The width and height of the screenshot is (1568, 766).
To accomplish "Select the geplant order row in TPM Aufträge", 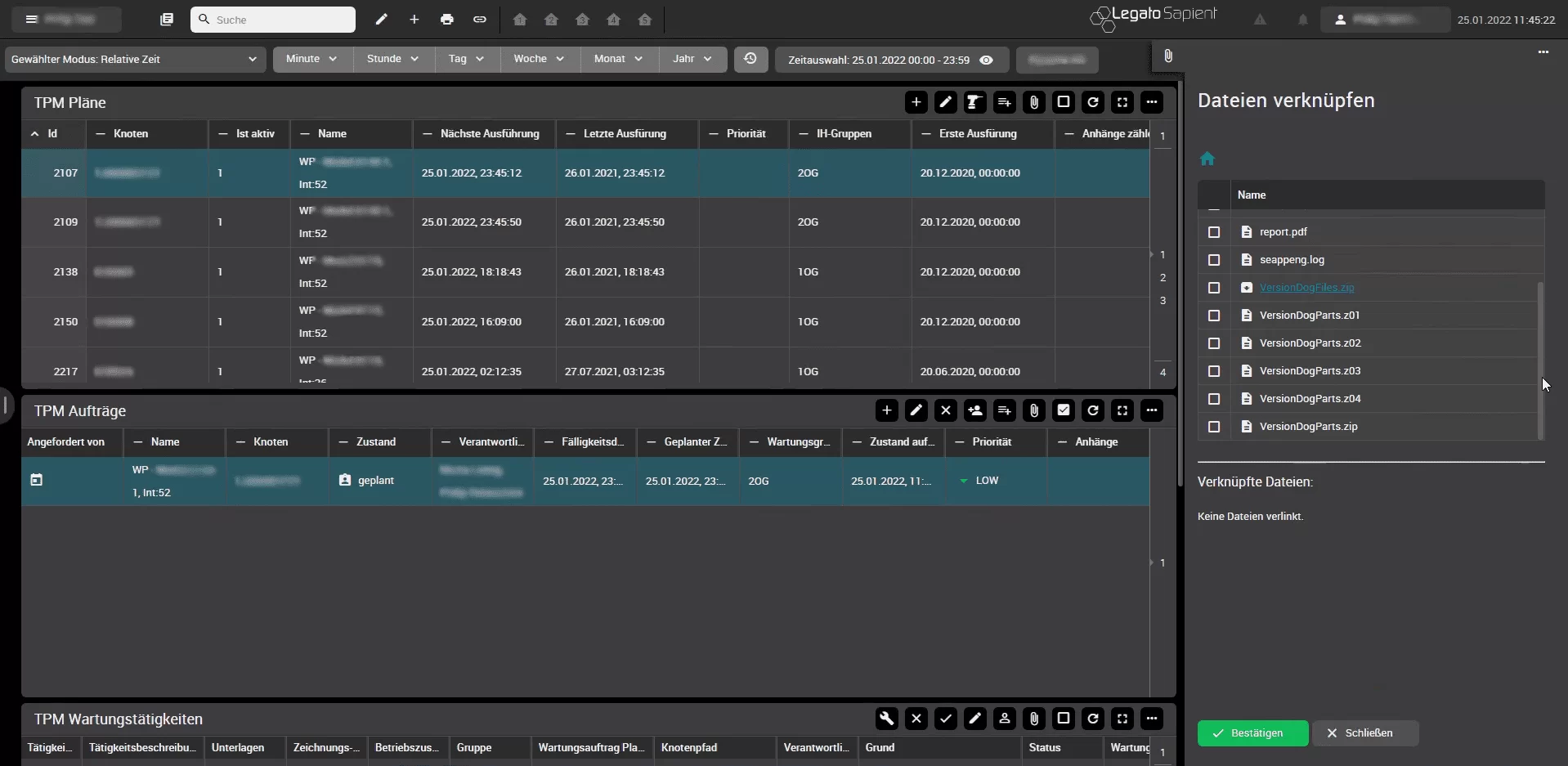I will (585, 481).
